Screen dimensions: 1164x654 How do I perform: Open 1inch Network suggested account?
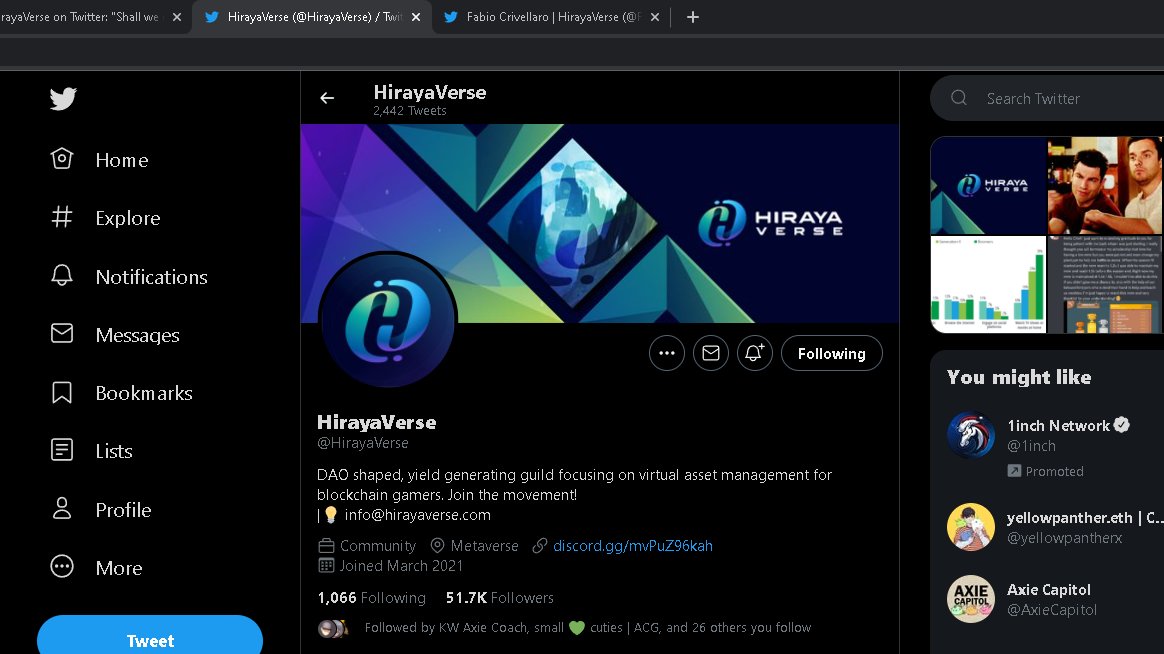coord(1058,425)
